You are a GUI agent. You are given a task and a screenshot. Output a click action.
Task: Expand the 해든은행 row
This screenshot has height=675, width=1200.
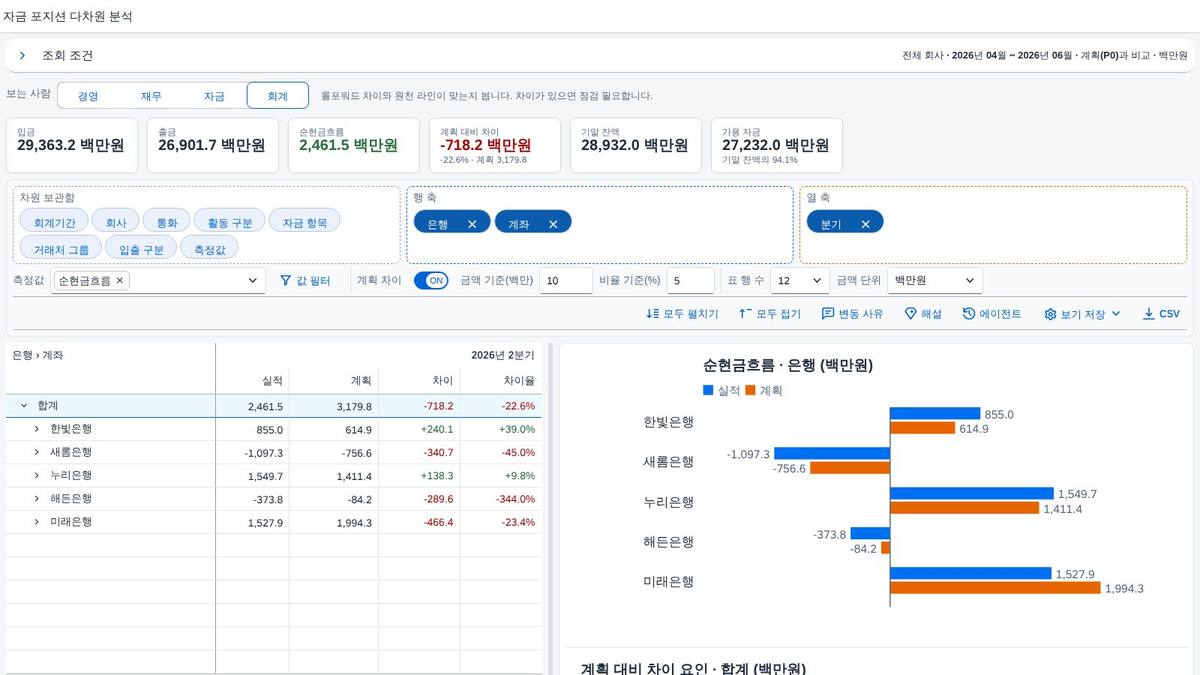tap(37, 498)
